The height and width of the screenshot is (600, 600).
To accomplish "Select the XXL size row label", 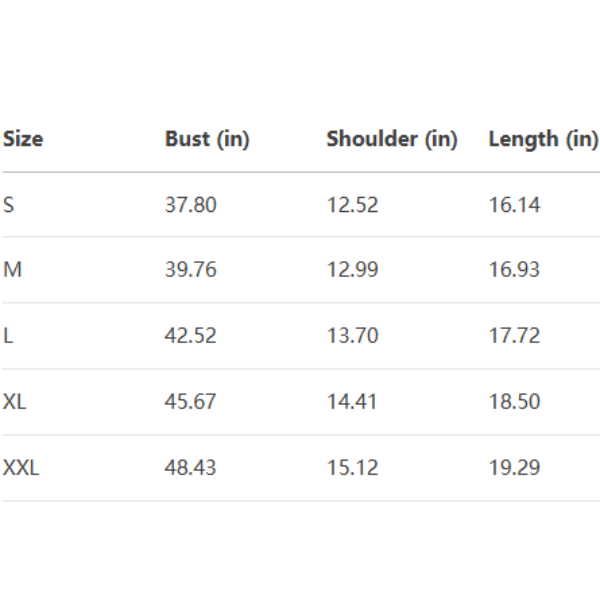I will (21, 468).
